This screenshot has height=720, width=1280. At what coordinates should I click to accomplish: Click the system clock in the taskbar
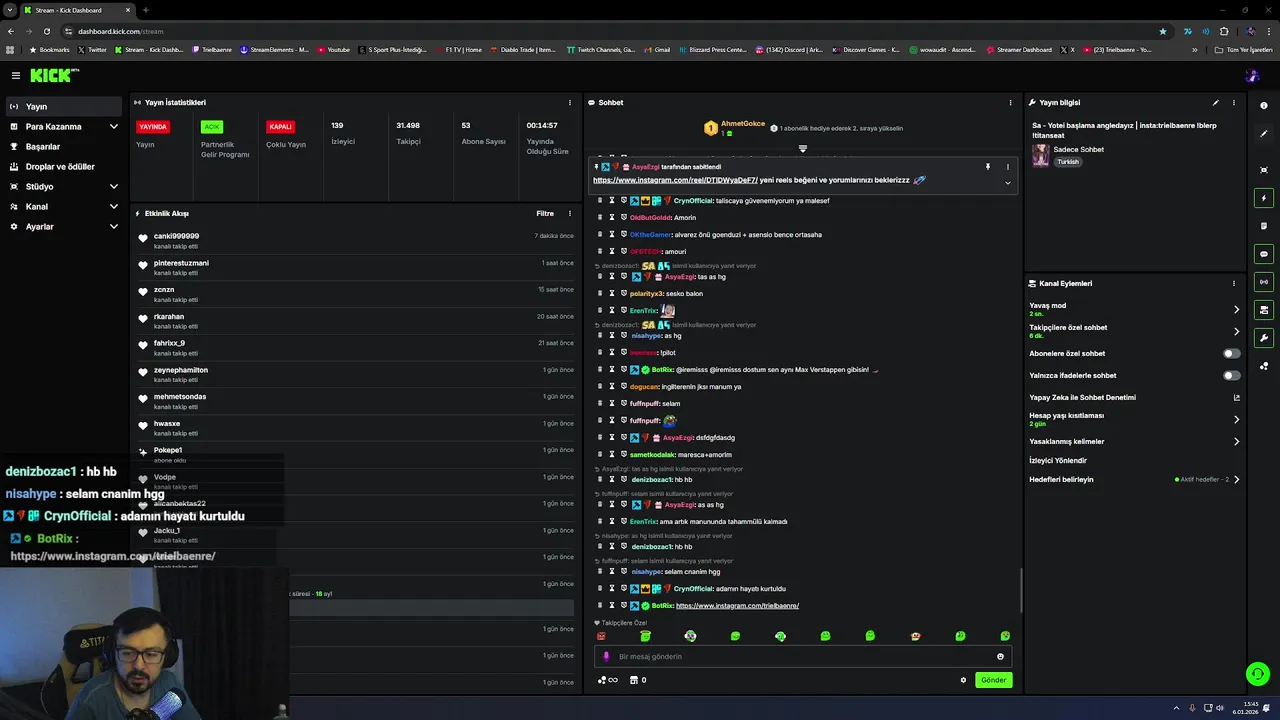tap(1245, 708)
